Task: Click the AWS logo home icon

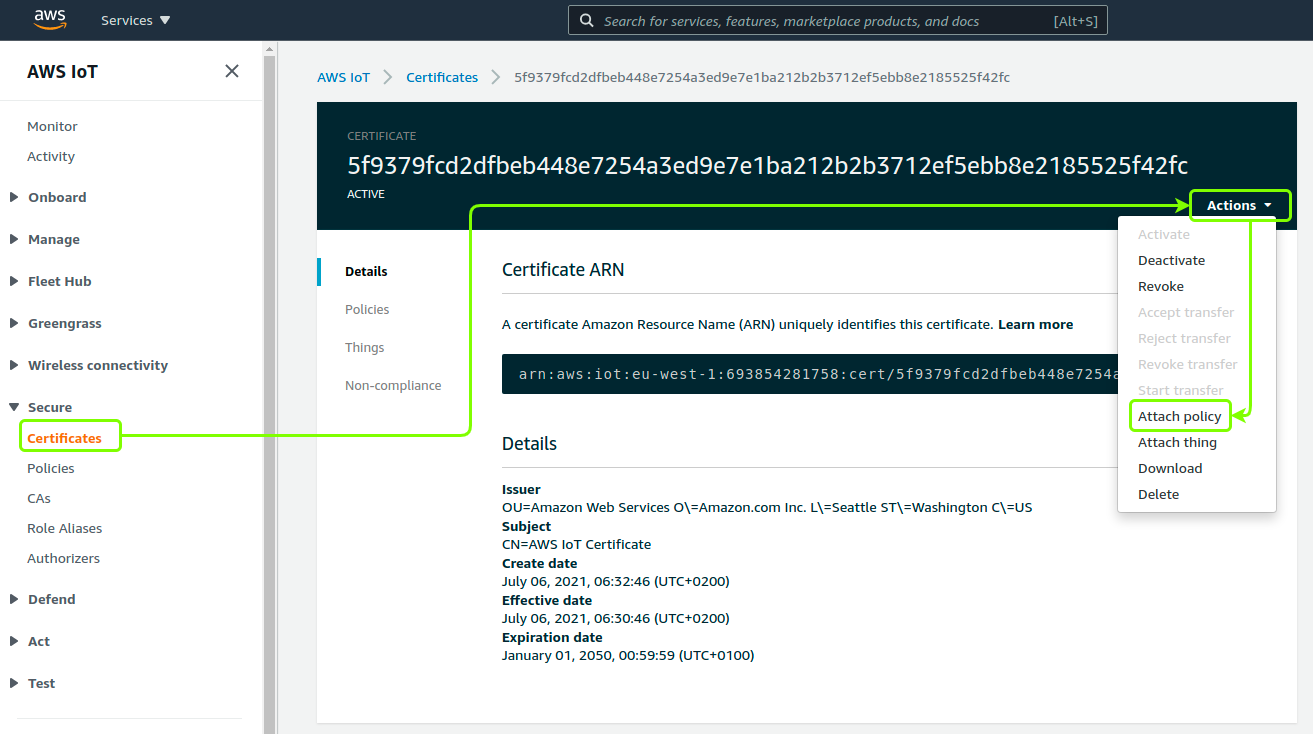Action: coord(50,19)
